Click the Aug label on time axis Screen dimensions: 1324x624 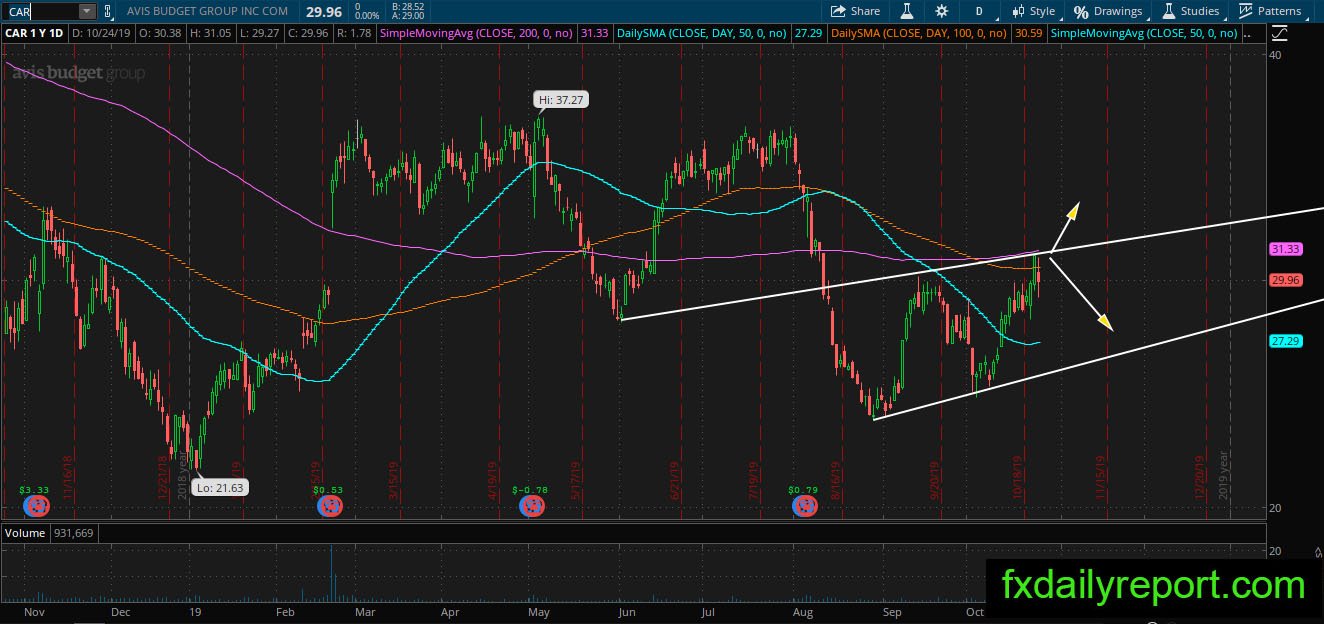tap(802, 610)
